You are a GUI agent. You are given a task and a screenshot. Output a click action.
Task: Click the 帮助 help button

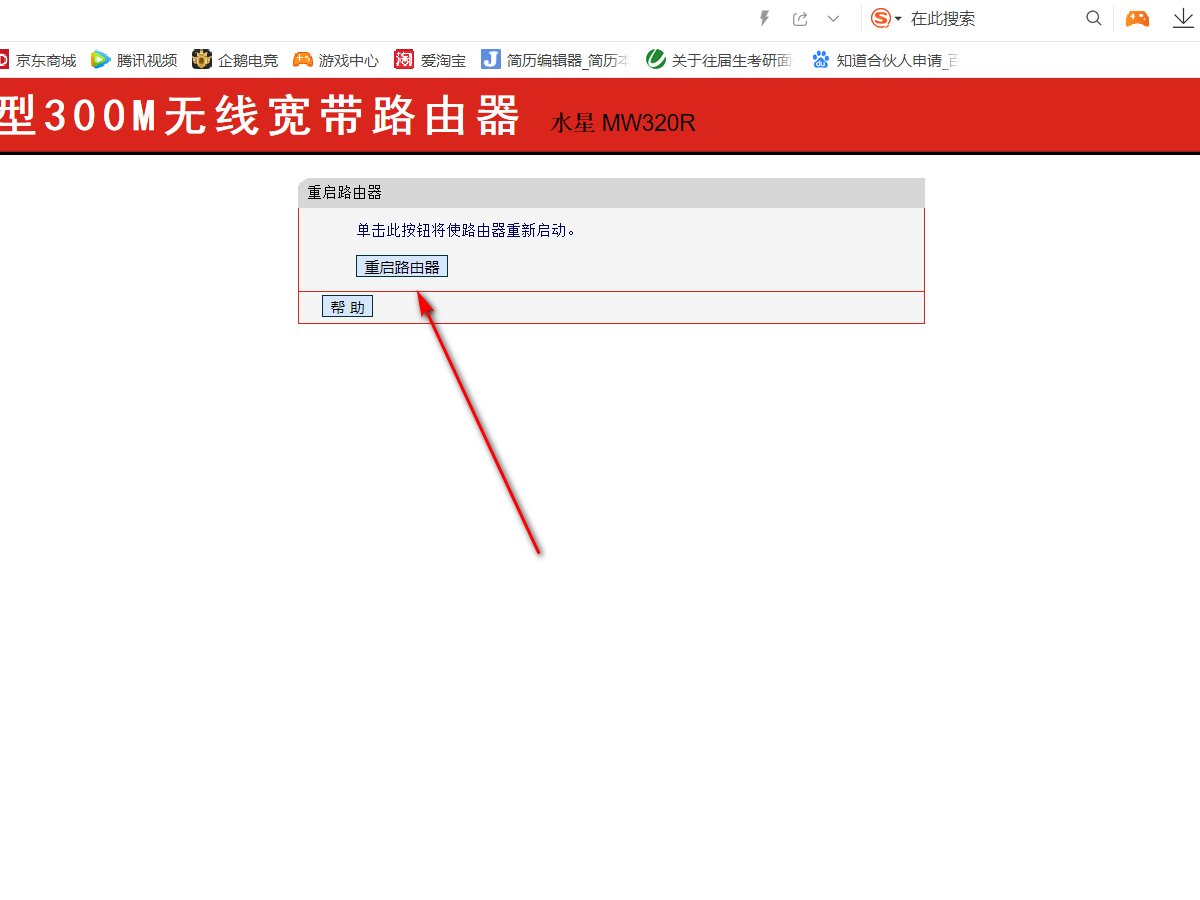click(x=347, y=306)
